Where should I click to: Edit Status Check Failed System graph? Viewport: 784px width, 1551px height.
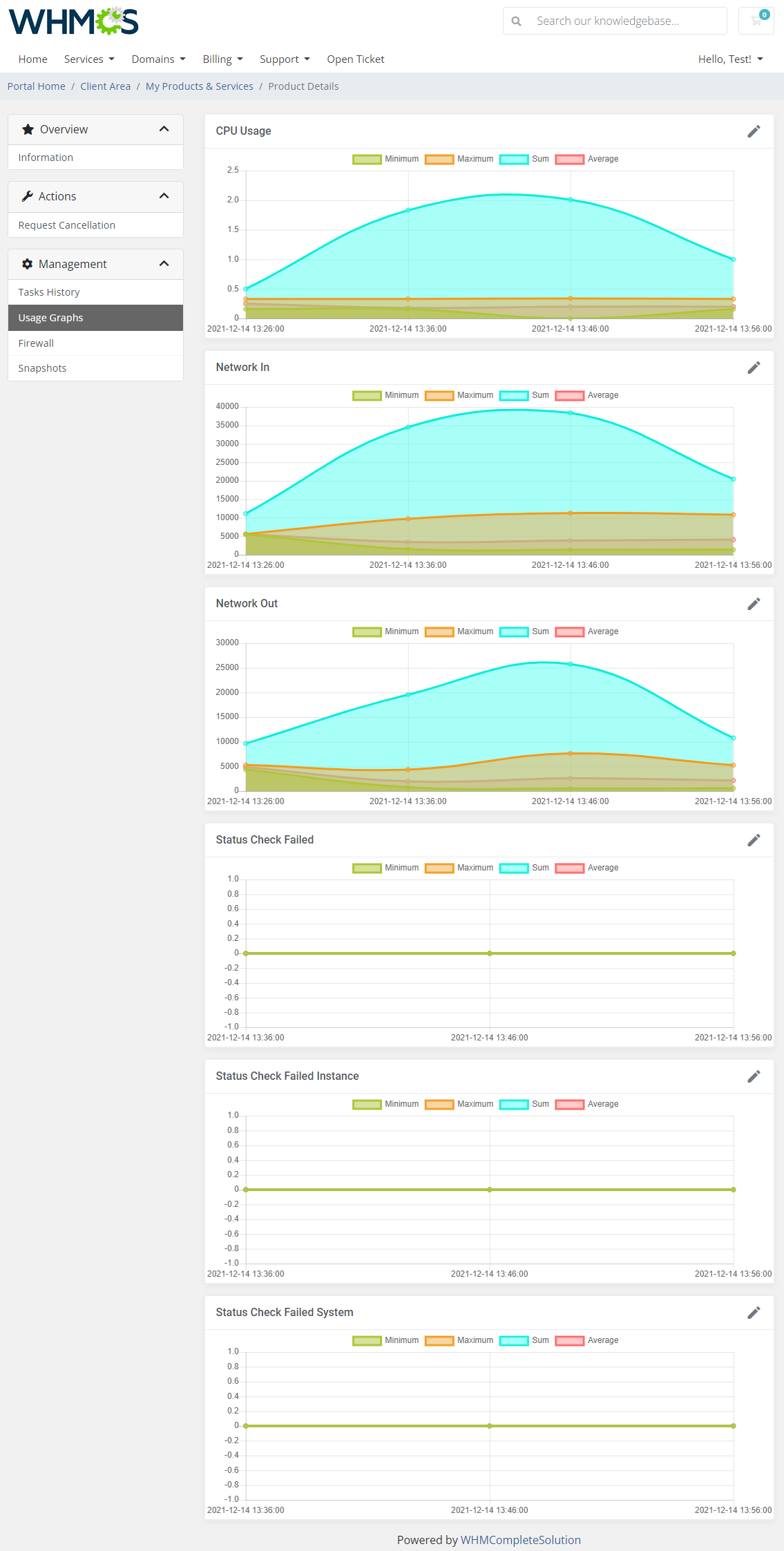point(754,1313)
